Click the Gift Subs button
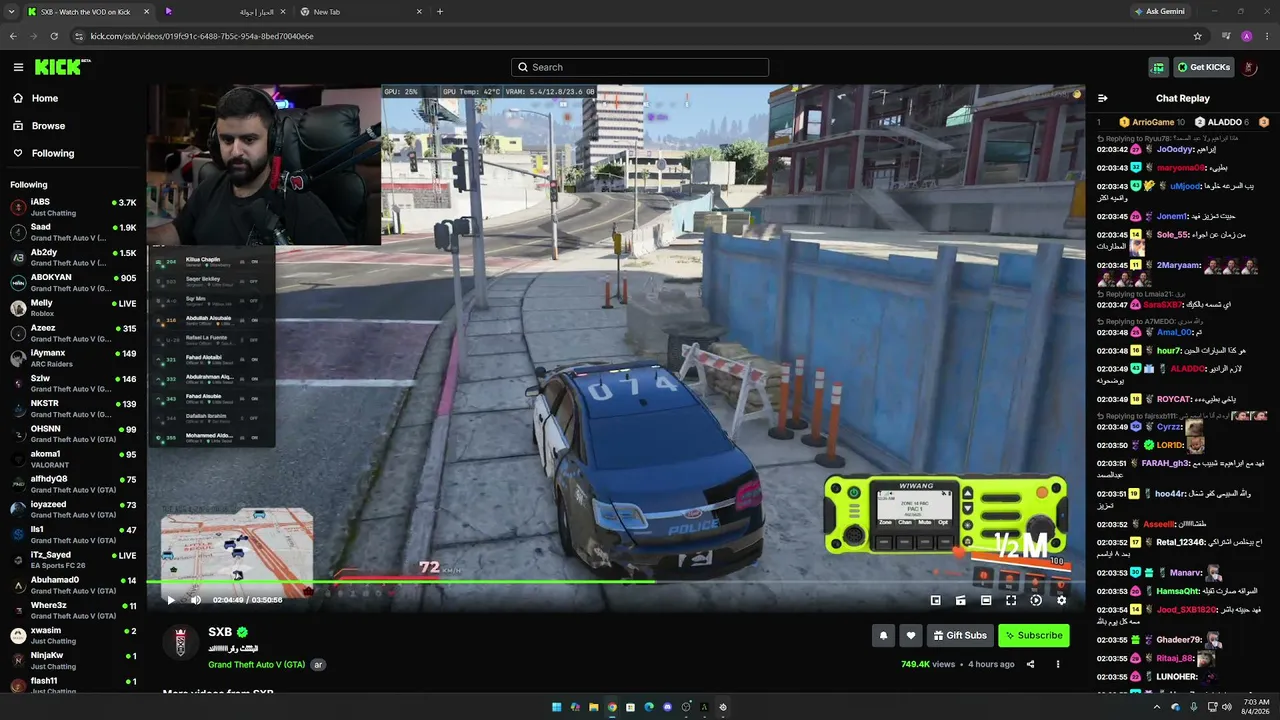Screen dimensions: 1280x720 (x=960, y=635)
